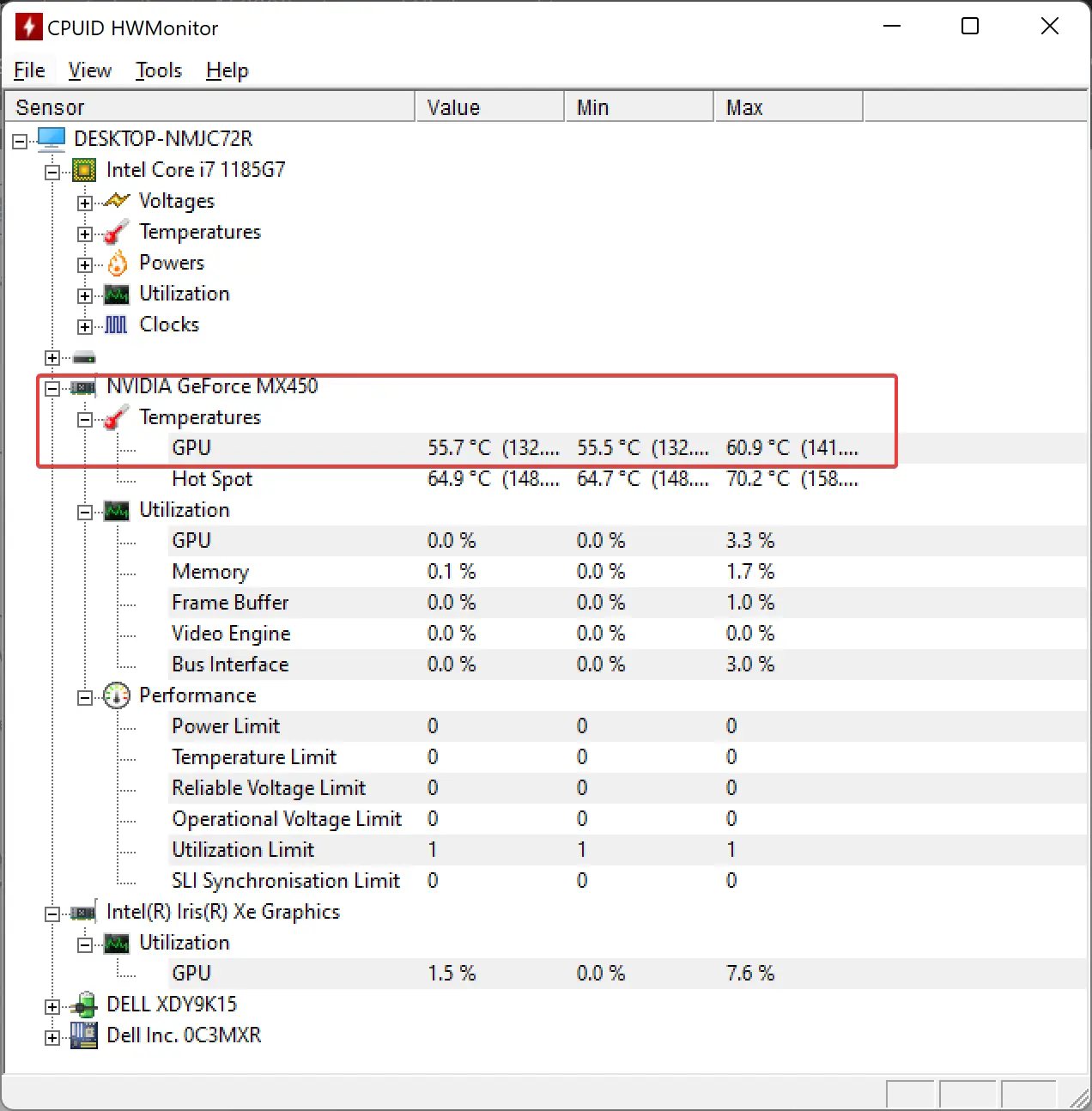Screen dimensions: 1092x1111
Task: Click the Clocks waveform icon
Action: (116, 325)
